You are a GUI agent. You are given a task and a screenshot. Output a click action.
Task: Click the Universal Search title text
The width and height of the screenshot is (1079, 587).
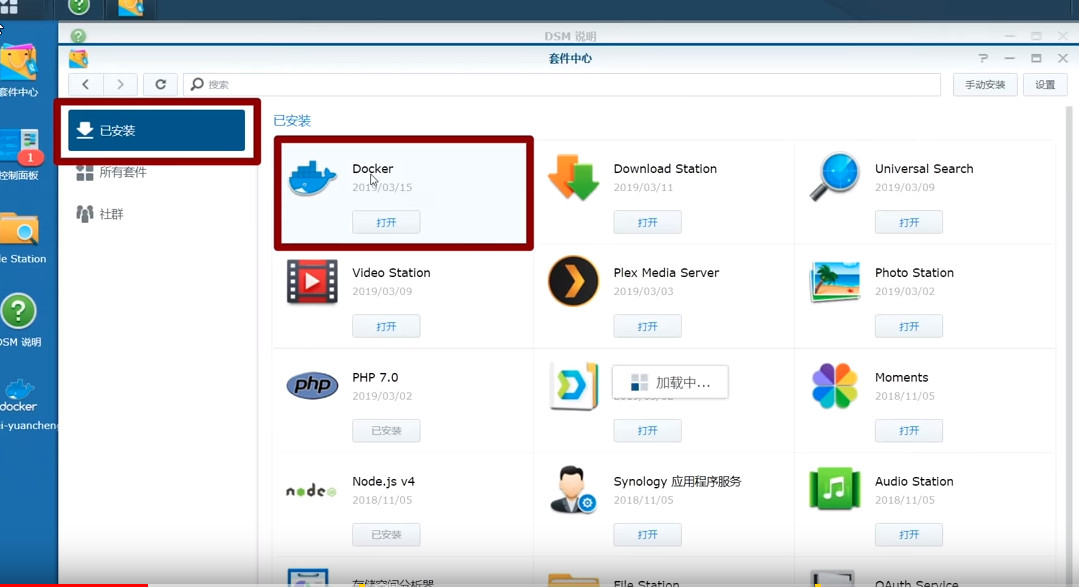[x=923, y=169]
